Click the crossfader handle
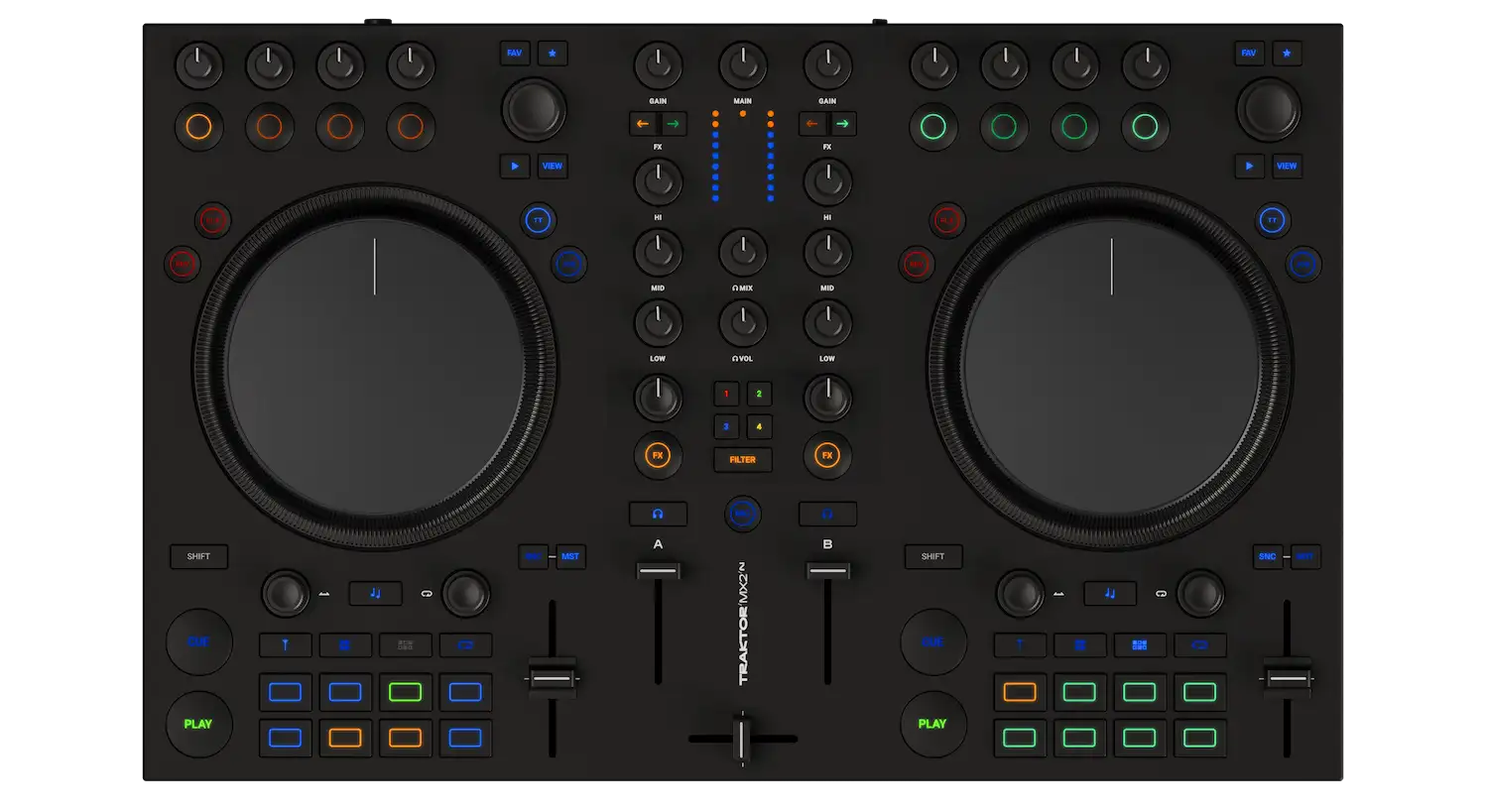This screenshot has height=812, width=1488. point(742,739)
